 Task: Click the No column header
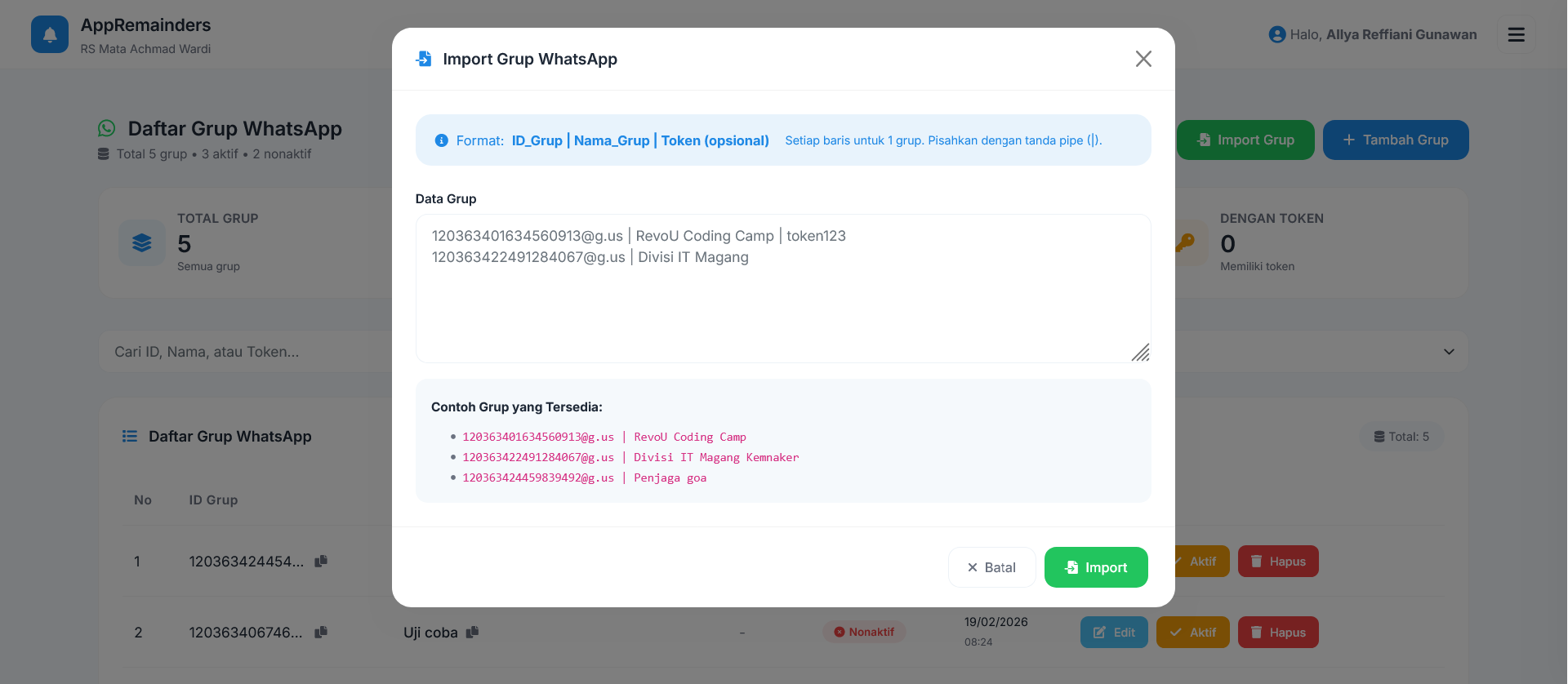[143, 500]
